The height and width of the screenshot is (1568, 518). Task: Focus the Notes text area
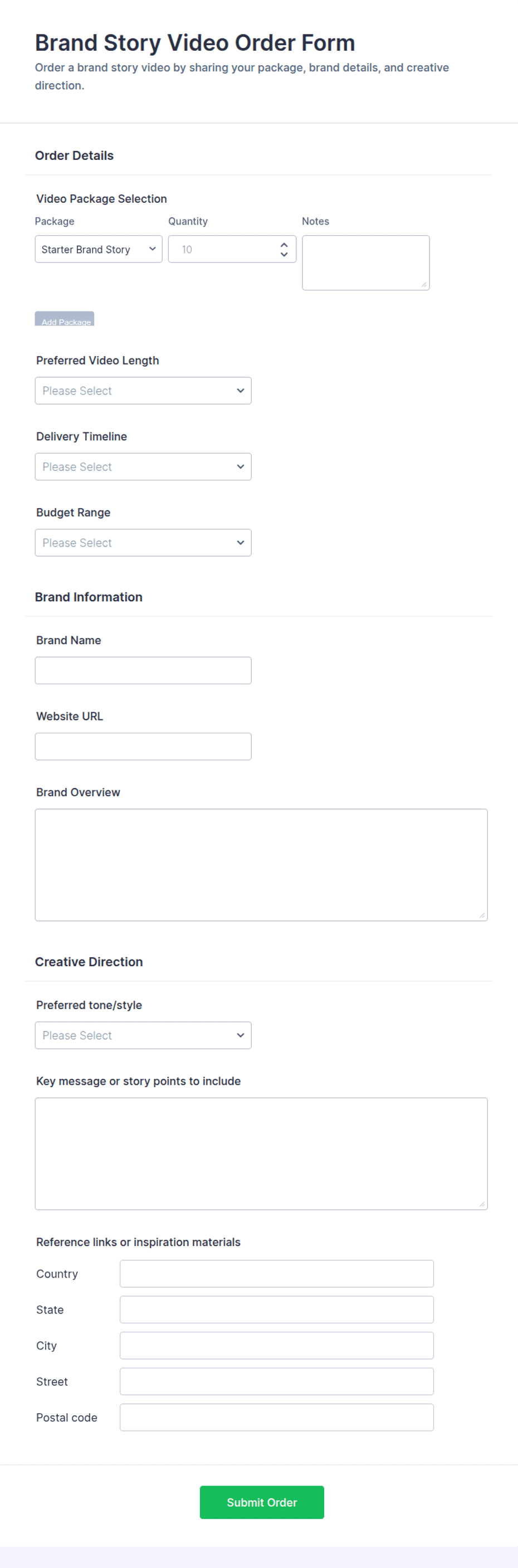pos(366,263)
